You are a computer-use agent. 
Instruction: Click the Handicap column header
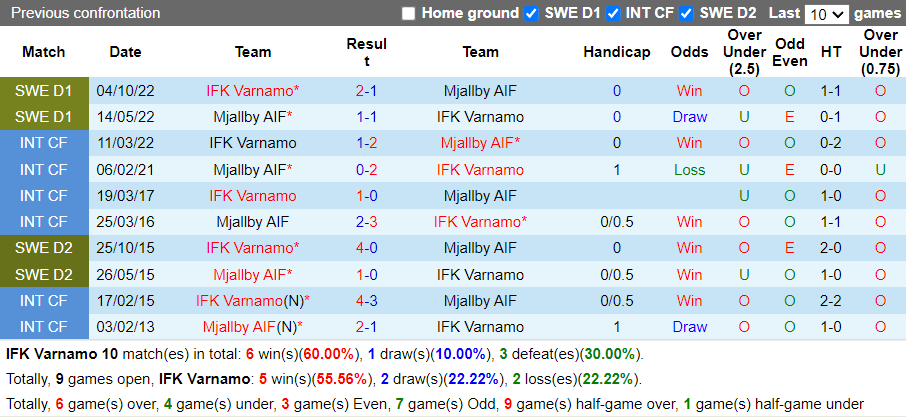[x=616, y=52]
